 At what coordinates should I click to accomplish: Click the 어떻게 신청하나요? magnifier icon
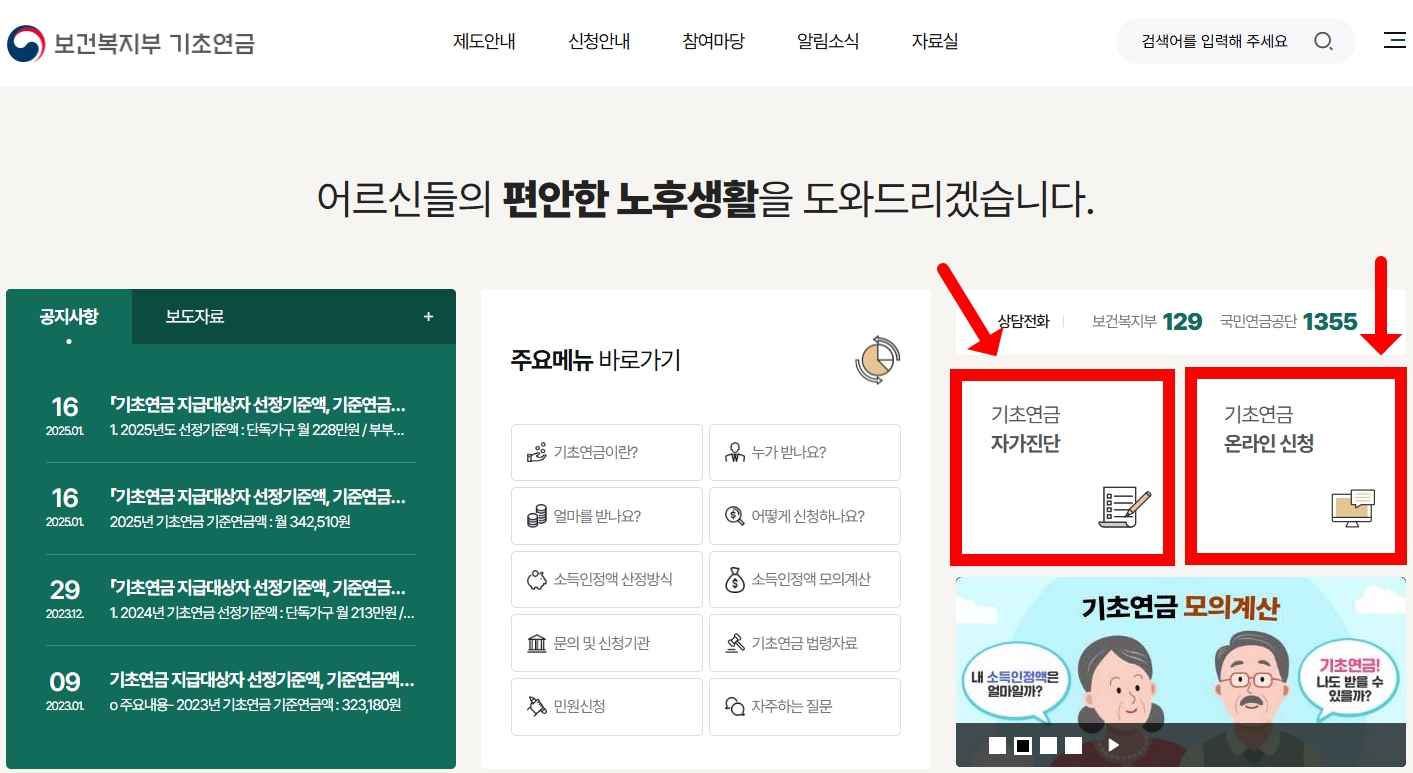click(x=735, y=516)
